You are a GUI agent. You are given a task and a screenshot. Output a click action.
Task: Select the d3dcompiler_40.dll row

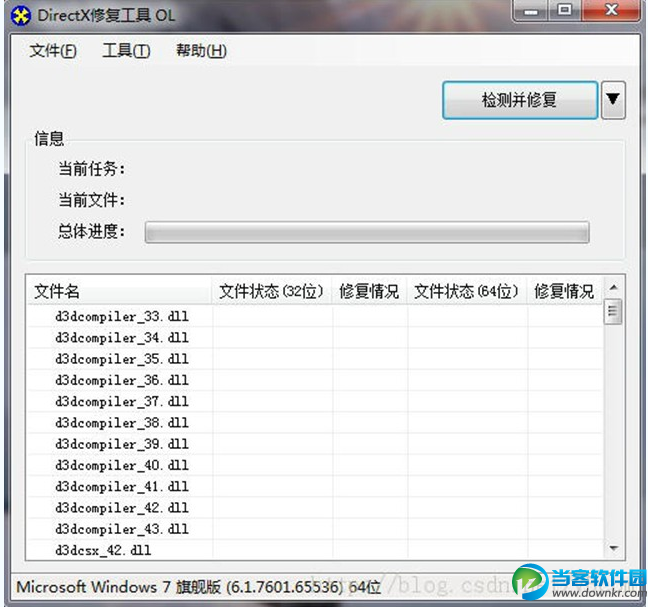point(315,466)
